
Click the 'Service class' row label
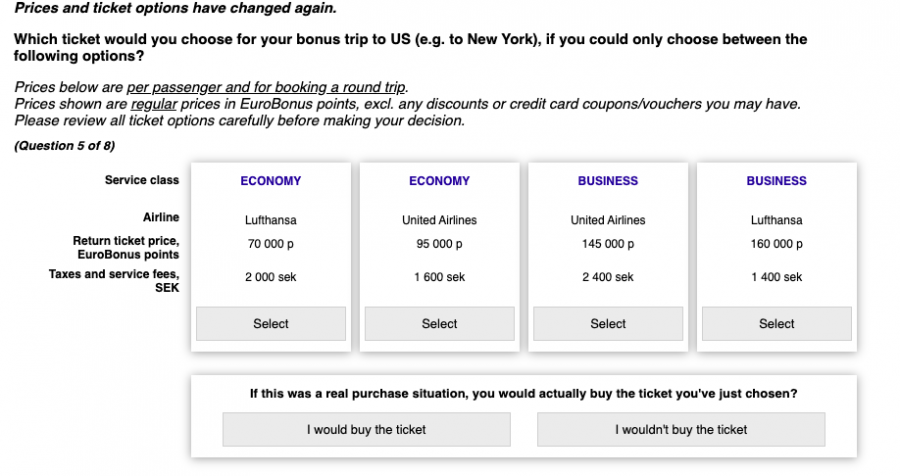[142, 180]
